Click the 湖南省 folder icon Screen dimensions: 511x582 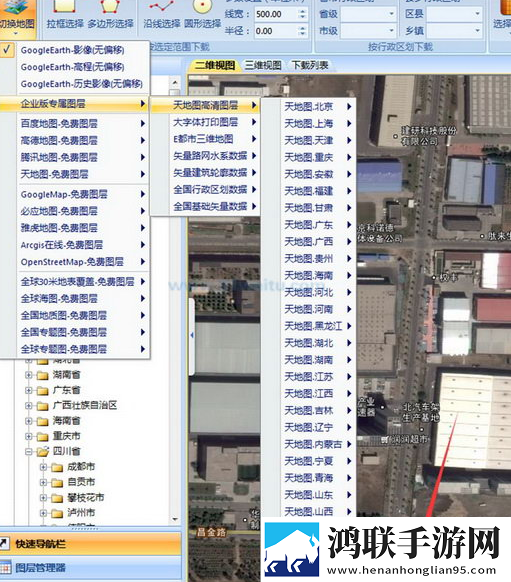pos(43,375)
